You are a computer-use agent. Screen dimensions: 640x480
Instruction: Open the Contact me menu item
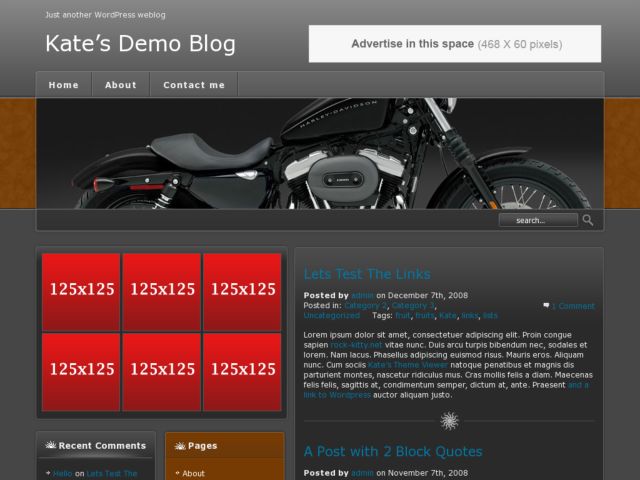point(194,85)
